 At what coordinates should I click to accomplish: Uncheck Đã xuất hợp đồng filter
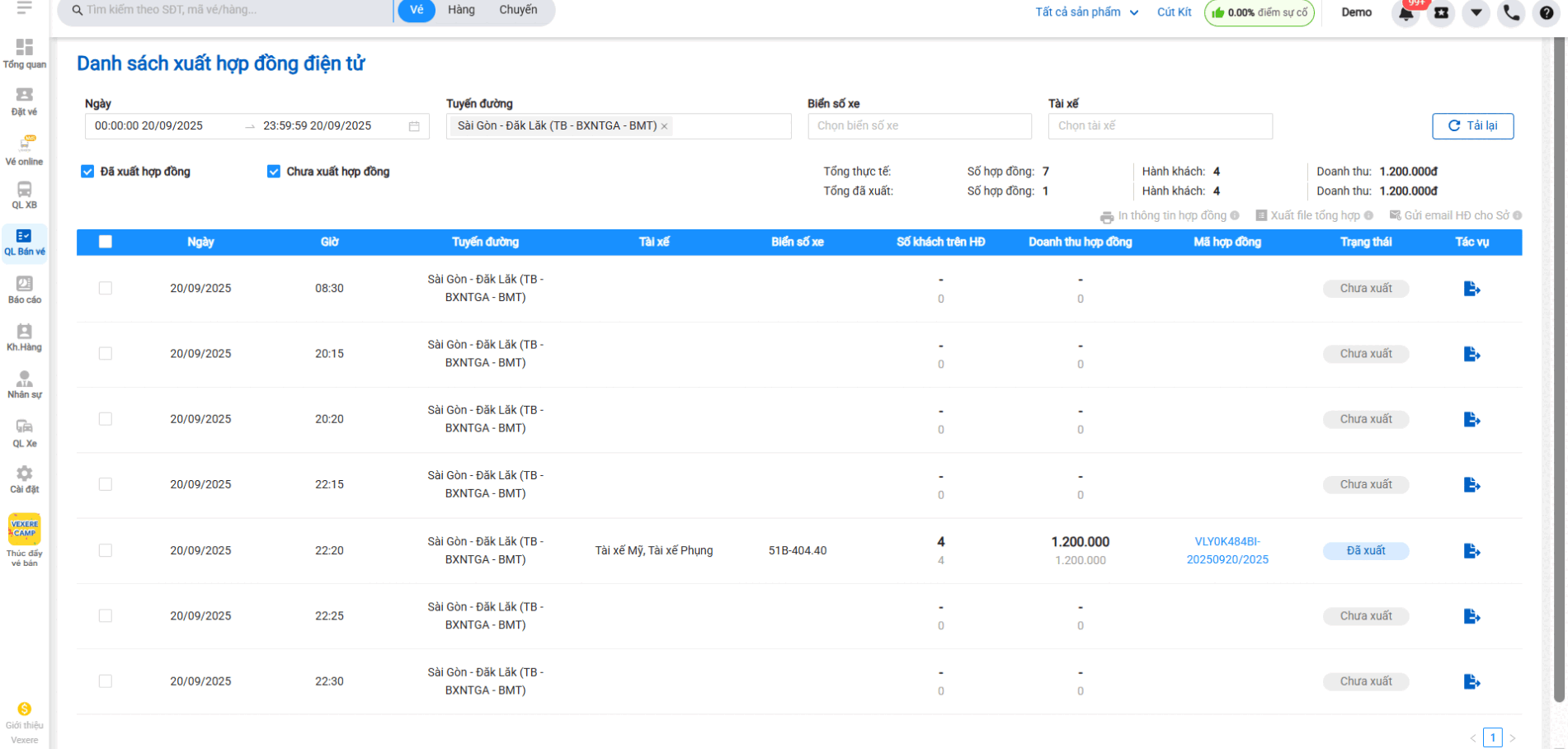click(87, 172)
